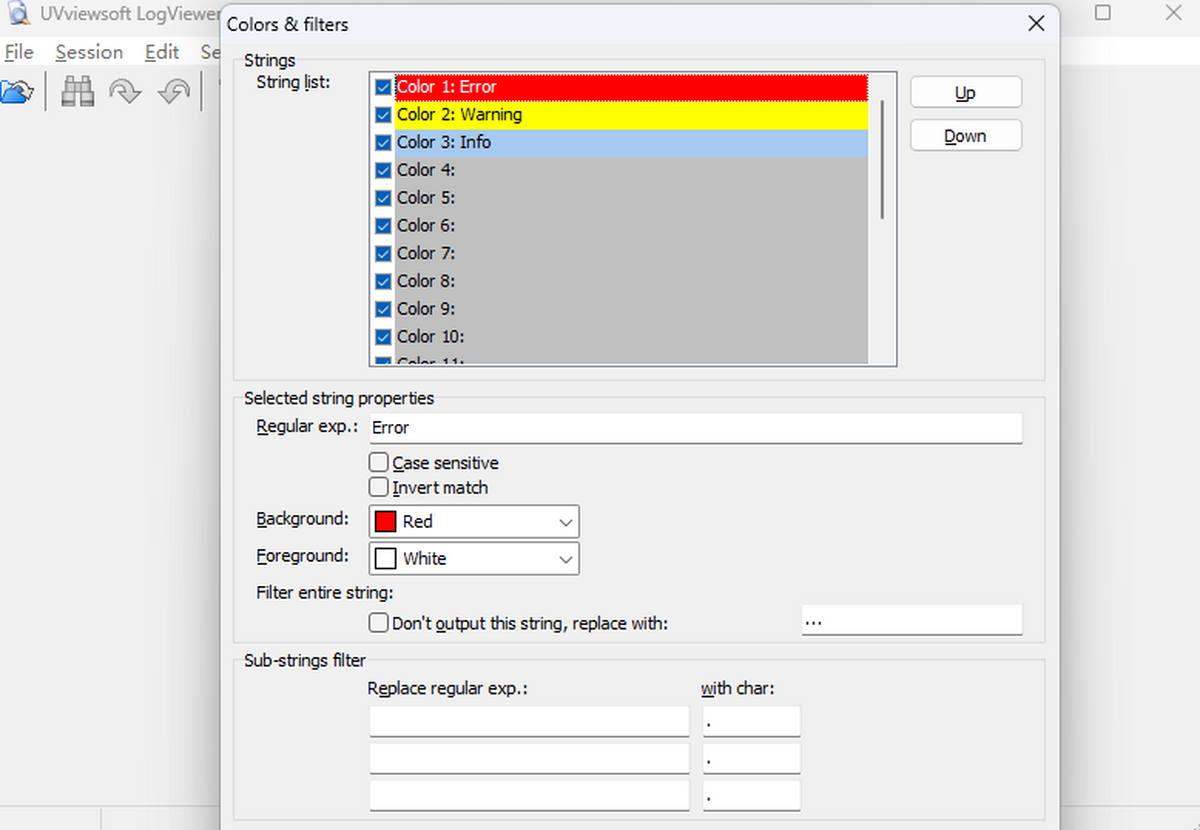
Task: Toggle the Color 3: Info checkbox
Action: pyautogui.click(x=383, y=143)
